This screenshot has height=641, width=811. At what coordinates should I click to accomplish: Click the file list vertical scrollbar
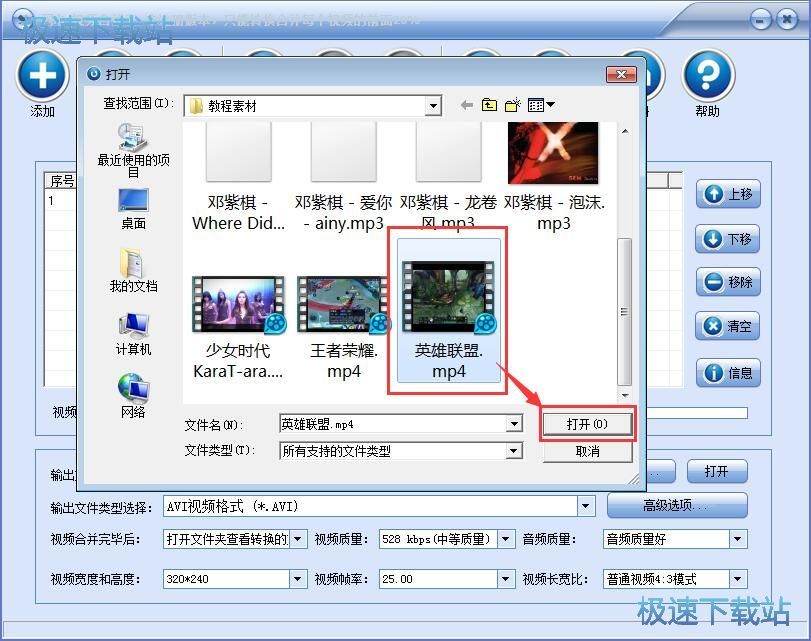[624, 300]
